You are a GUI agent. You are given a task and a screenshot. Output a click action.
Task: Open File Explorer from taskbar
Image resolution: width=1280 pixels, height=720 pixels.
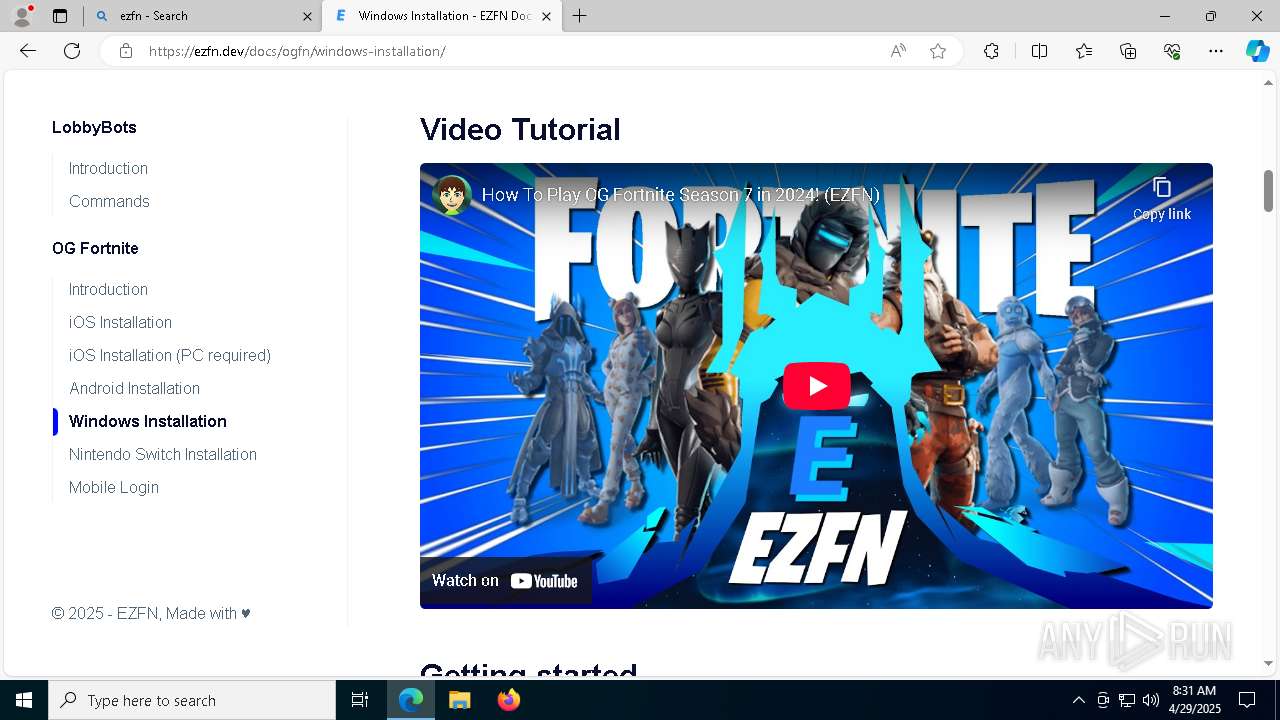click(459, 700)
